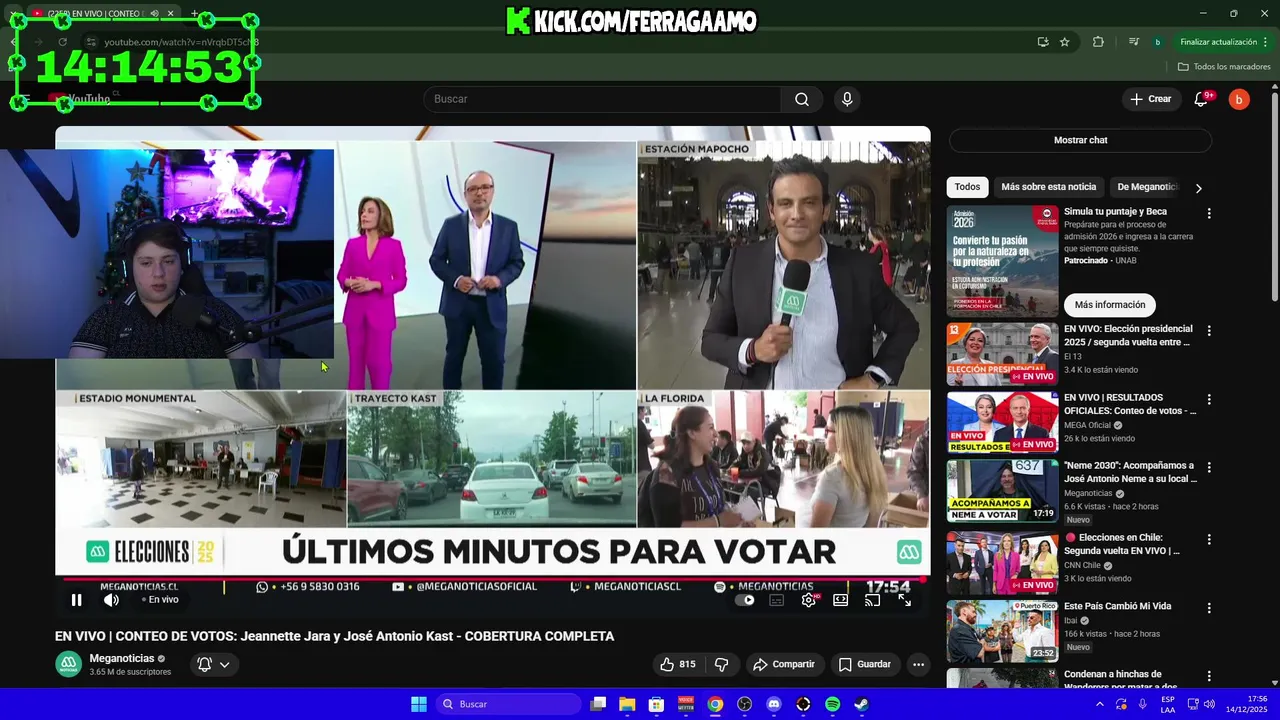Select the Todos filter chip
Image resolution: width=1280 pixels, height=720 pixels.
click(967, 187)
